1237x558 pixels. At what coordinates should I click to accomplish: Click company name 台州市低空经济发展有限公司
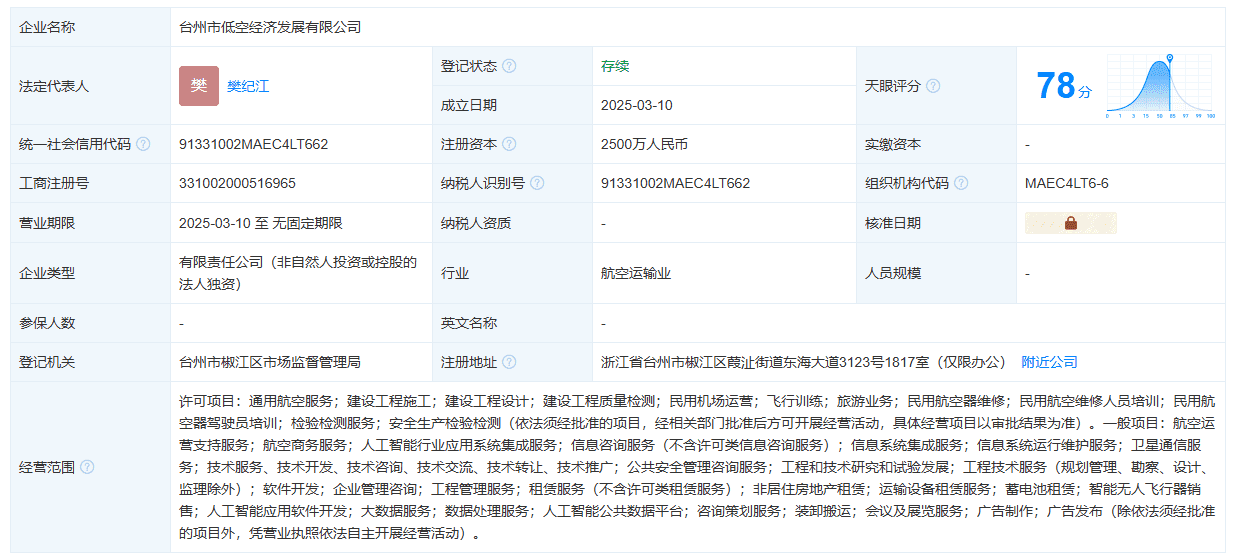(270, 27)
